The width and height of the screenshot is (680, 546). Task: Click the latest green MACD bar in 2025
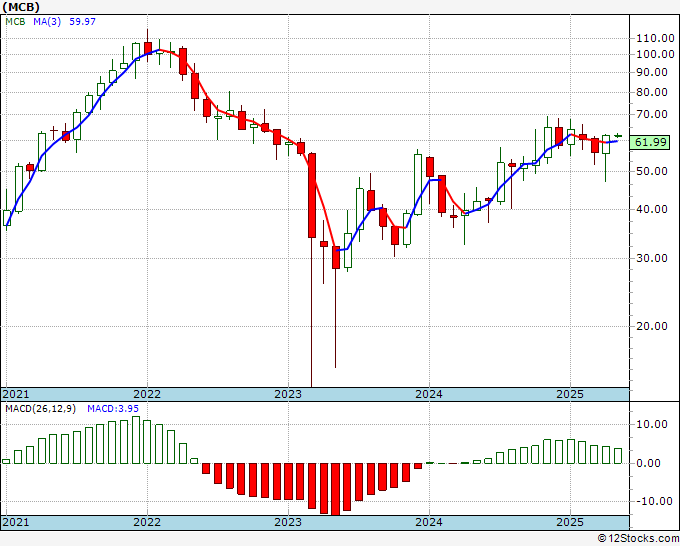(x=618, y=456)
